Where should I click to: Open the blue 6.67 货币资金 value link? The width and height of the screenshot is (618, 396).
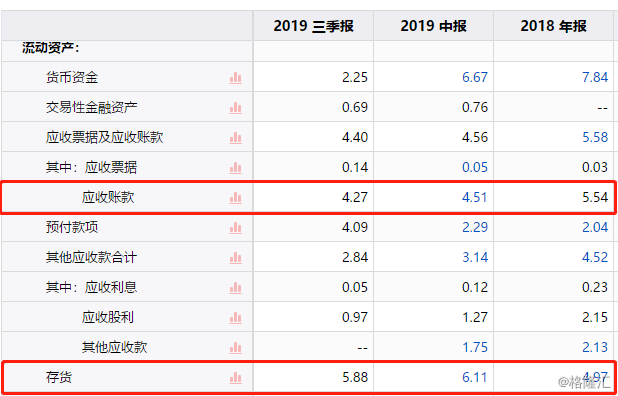click(475, 77)
